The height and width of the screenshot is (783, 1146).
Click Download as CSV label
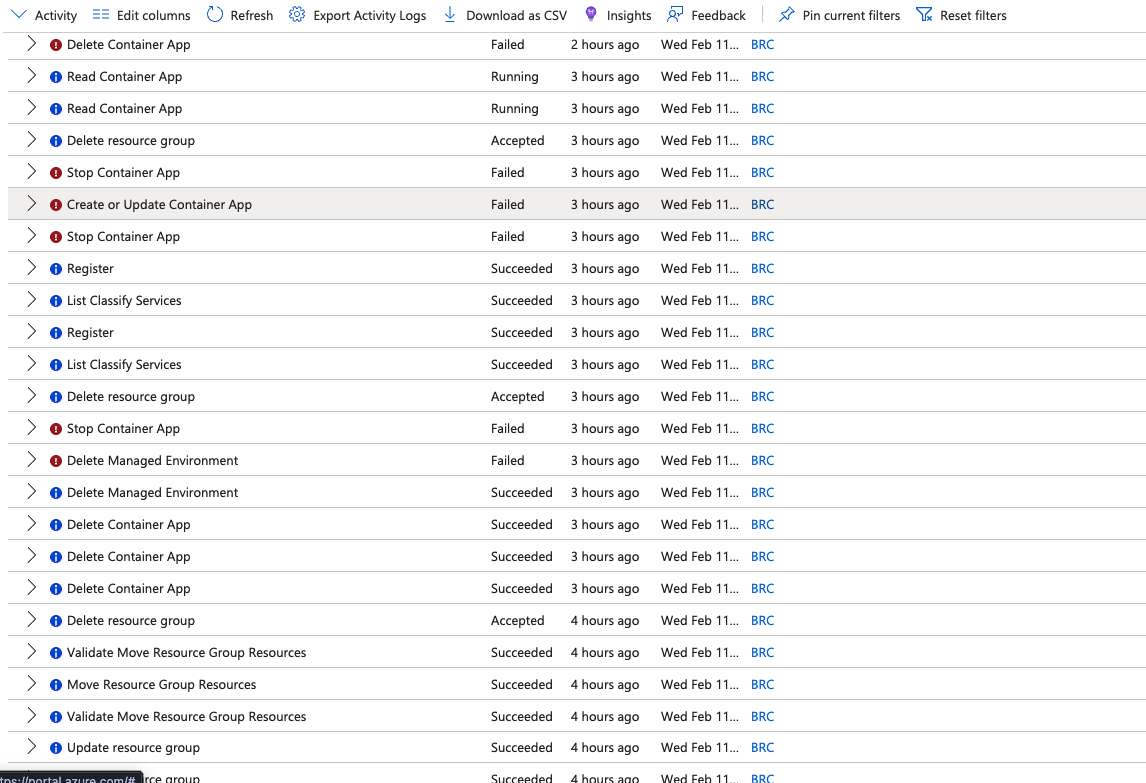tap(517, 15)
